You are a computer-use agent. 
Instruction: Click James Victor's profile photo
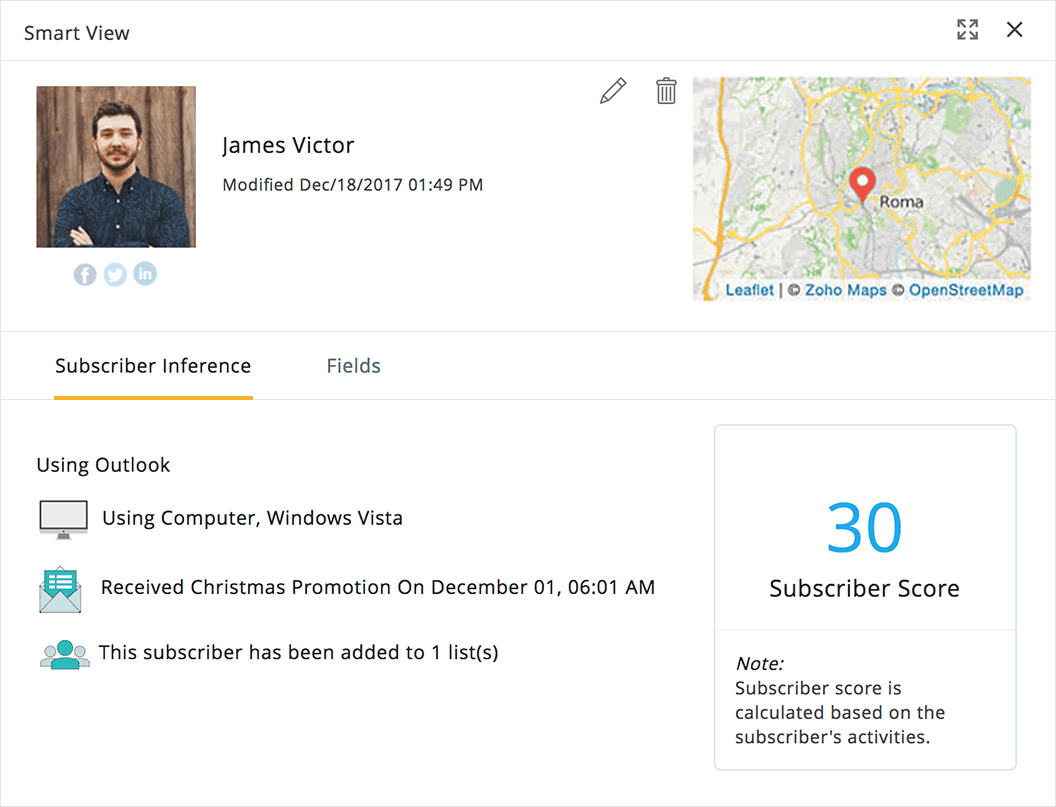(x=116, y=166)
